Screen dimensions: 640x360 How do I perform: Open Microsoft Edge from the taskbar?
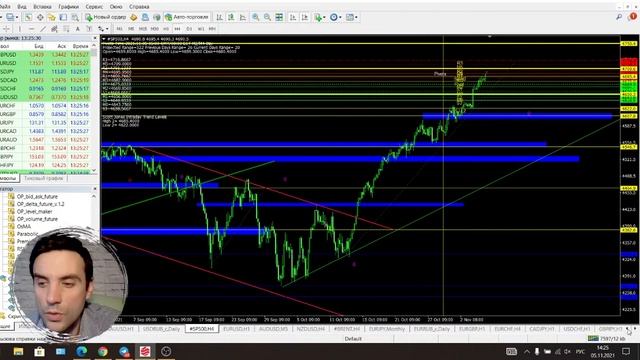pos(82,351)
